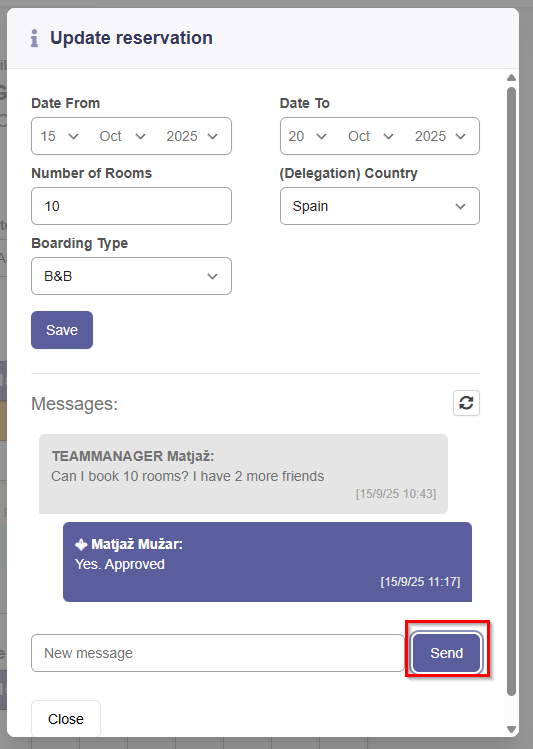Screen dimensions: 533x749
Task: Expand the Delegation Country dropdown showing Spain
Action: [380, 206]
